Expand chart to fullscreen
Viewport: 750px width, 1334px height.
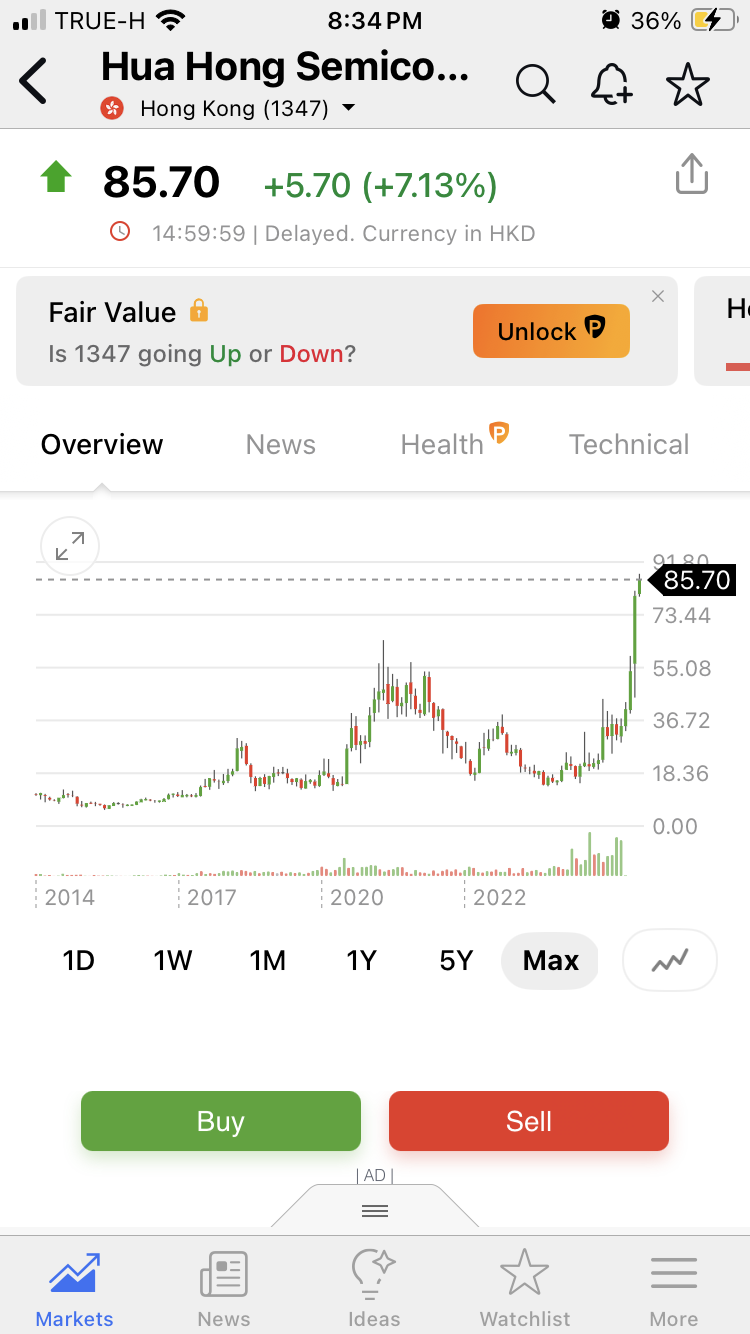[70, 547]
